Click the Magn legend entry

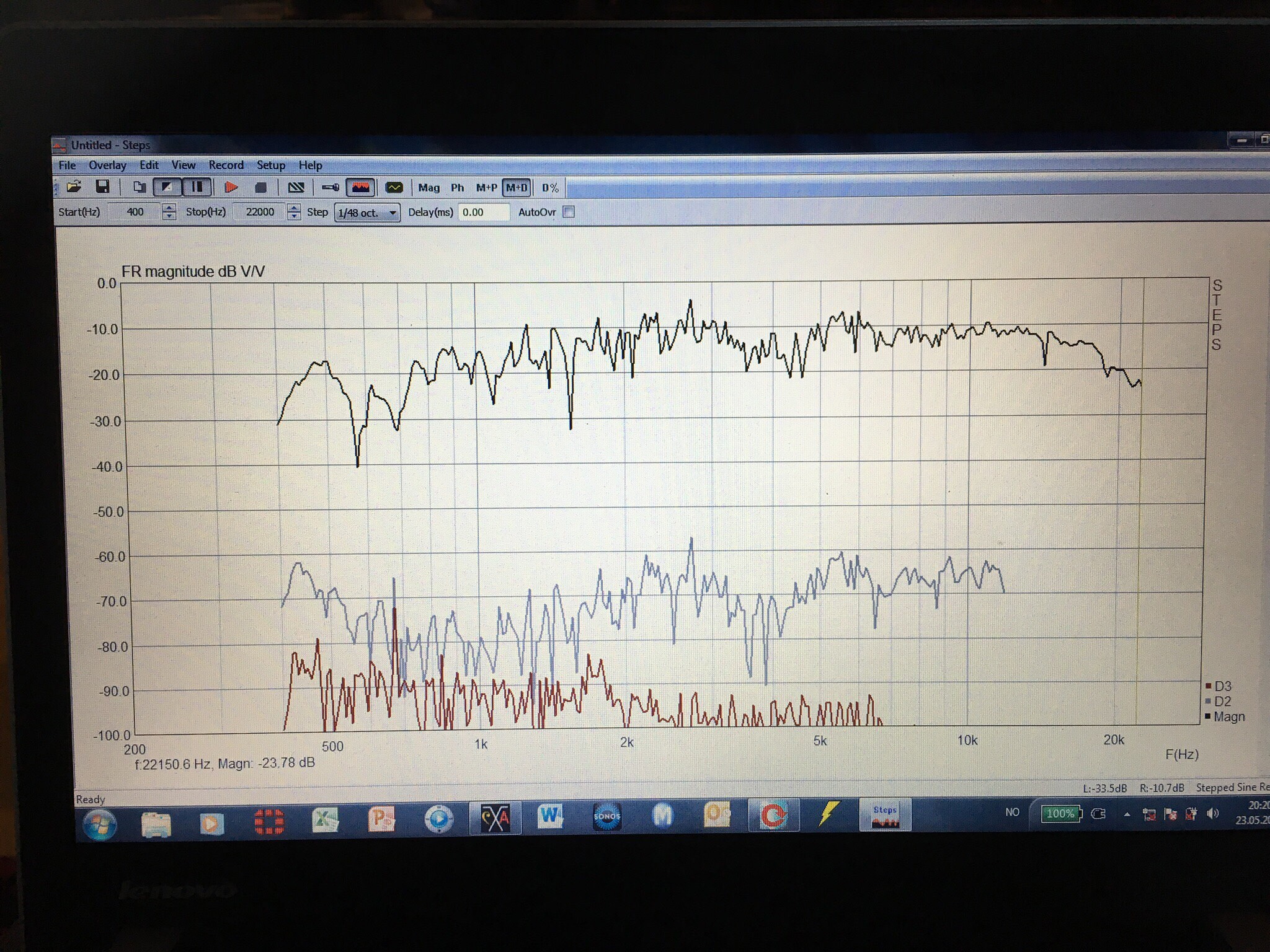coord(1225,716)
